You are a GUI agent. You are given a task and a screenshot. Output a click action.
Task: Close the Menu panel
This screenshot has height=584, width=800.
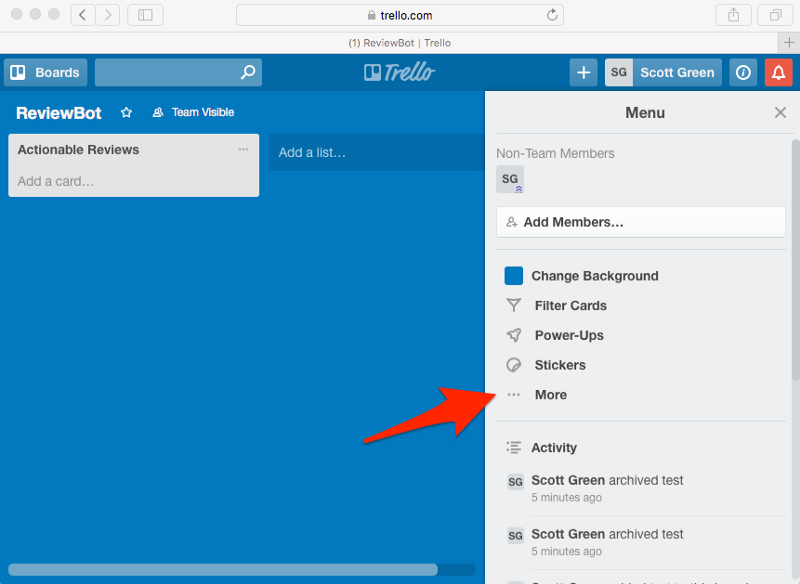point(780,113)
